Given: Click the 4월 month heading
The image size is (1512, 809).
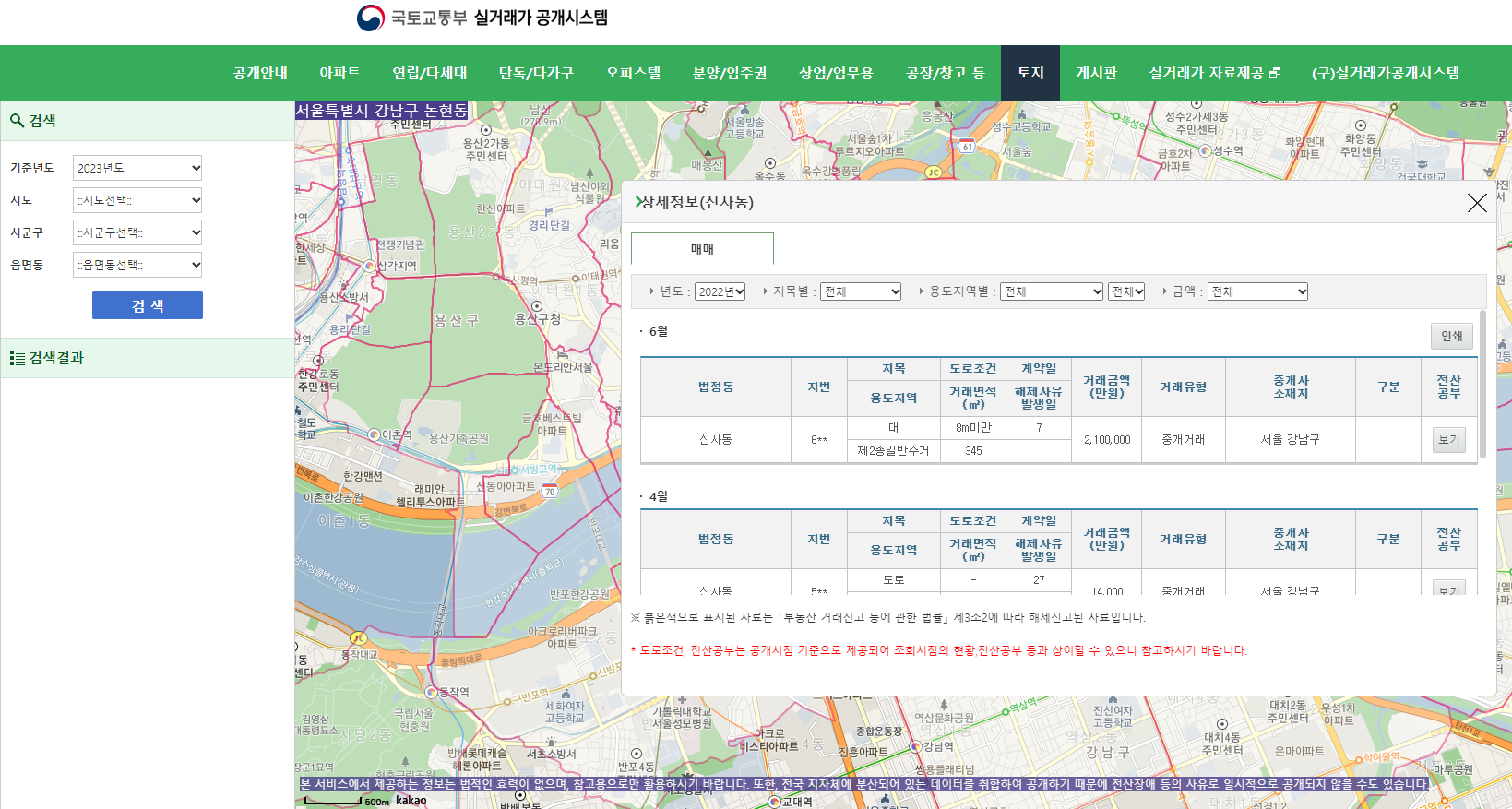Looking at the screenshot, I should pos(659,496).
